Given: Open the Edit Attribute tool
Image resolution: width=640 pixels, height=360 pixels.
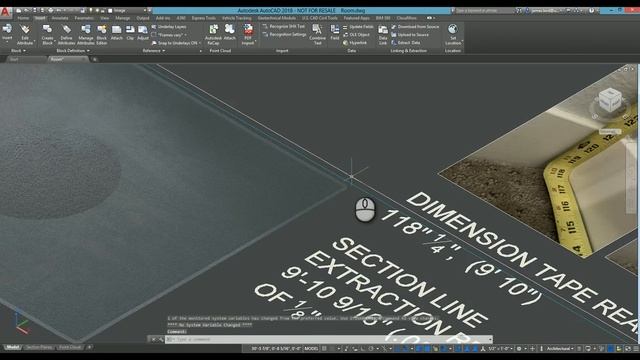Looking at the screenshot, I should [x=25, y=34].
